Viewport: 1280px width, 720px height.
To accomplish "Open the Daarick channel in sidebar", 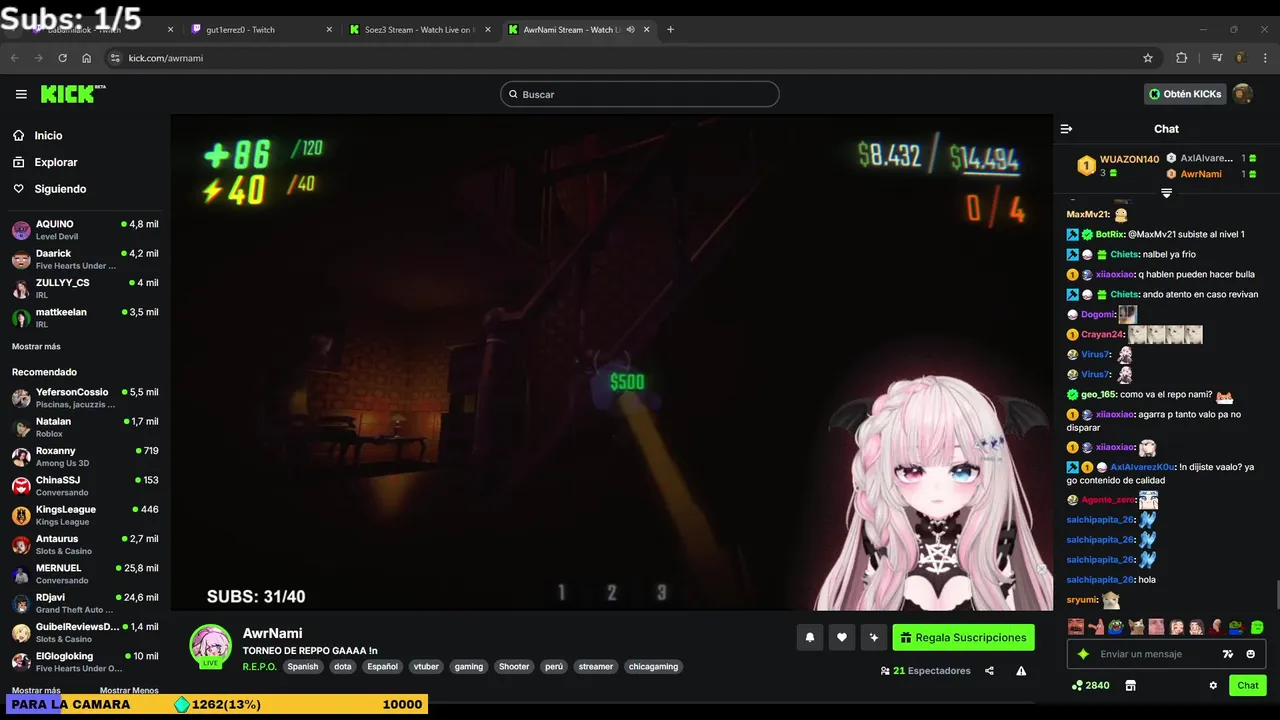I will 85,259.
